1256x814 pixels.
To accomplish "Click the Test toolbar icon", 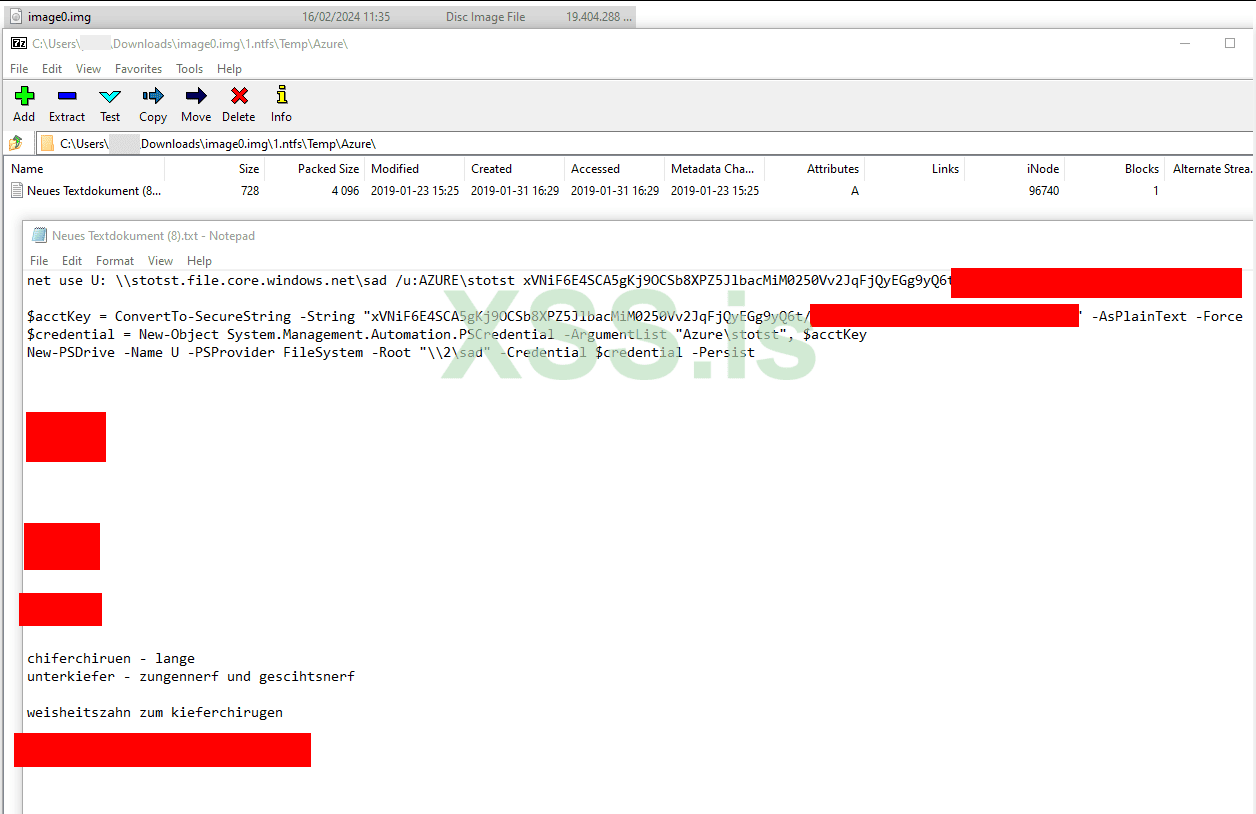I will pos(110,96).
